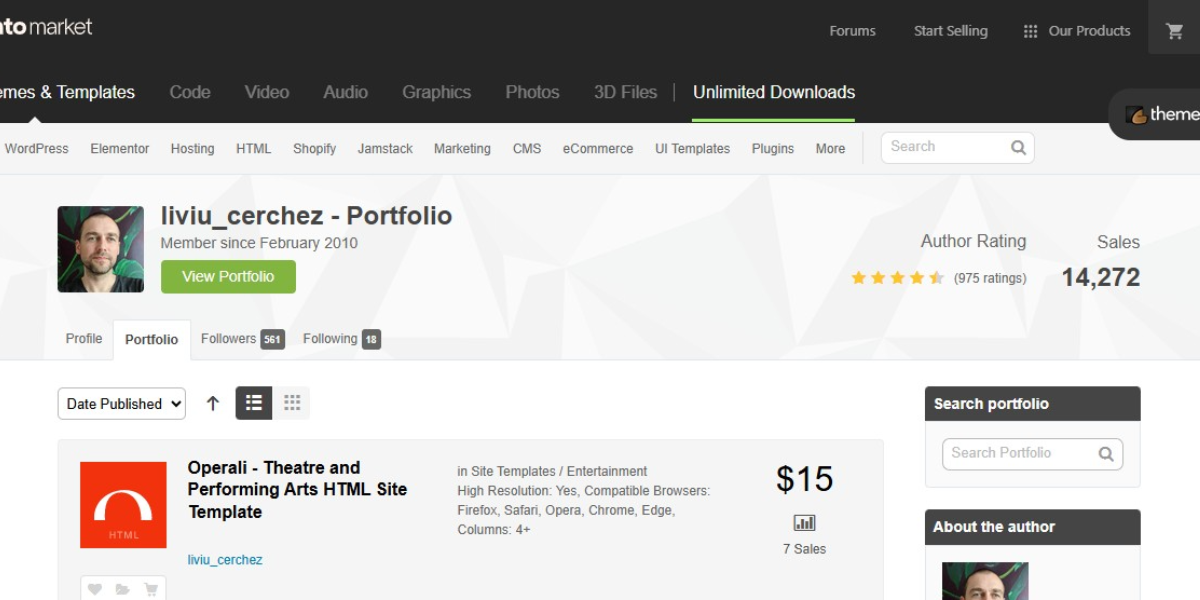This screenshot has height=600, width=1200.
Task: Select the eCommerce category
Action: click(598, 148)
